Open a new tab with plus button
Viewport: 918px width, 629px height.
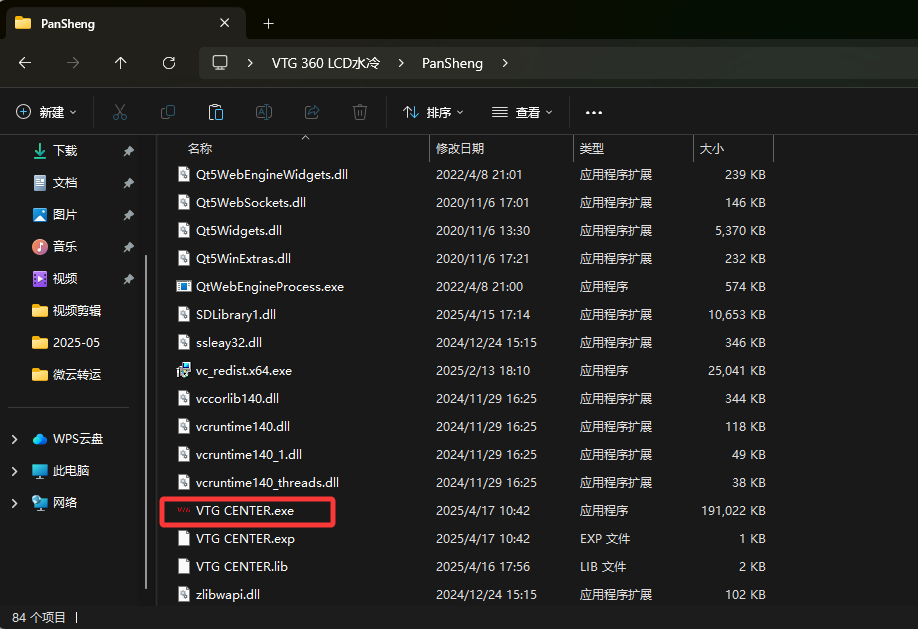click(x=268, y=23)
